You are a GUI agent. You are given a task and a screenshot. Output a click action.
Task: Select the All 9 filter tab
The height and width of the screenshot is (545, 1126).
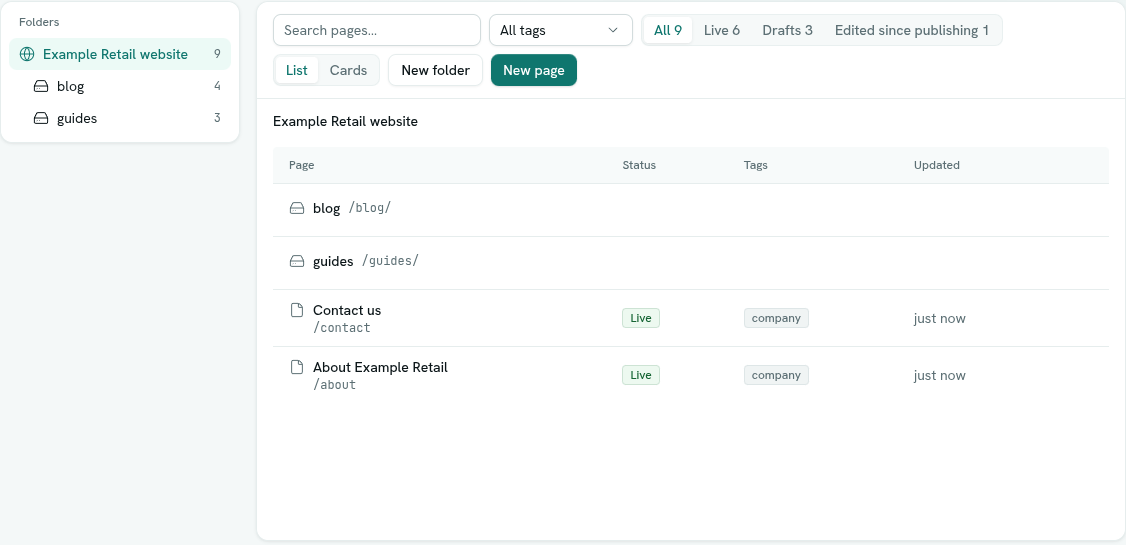tap(668, 30)
